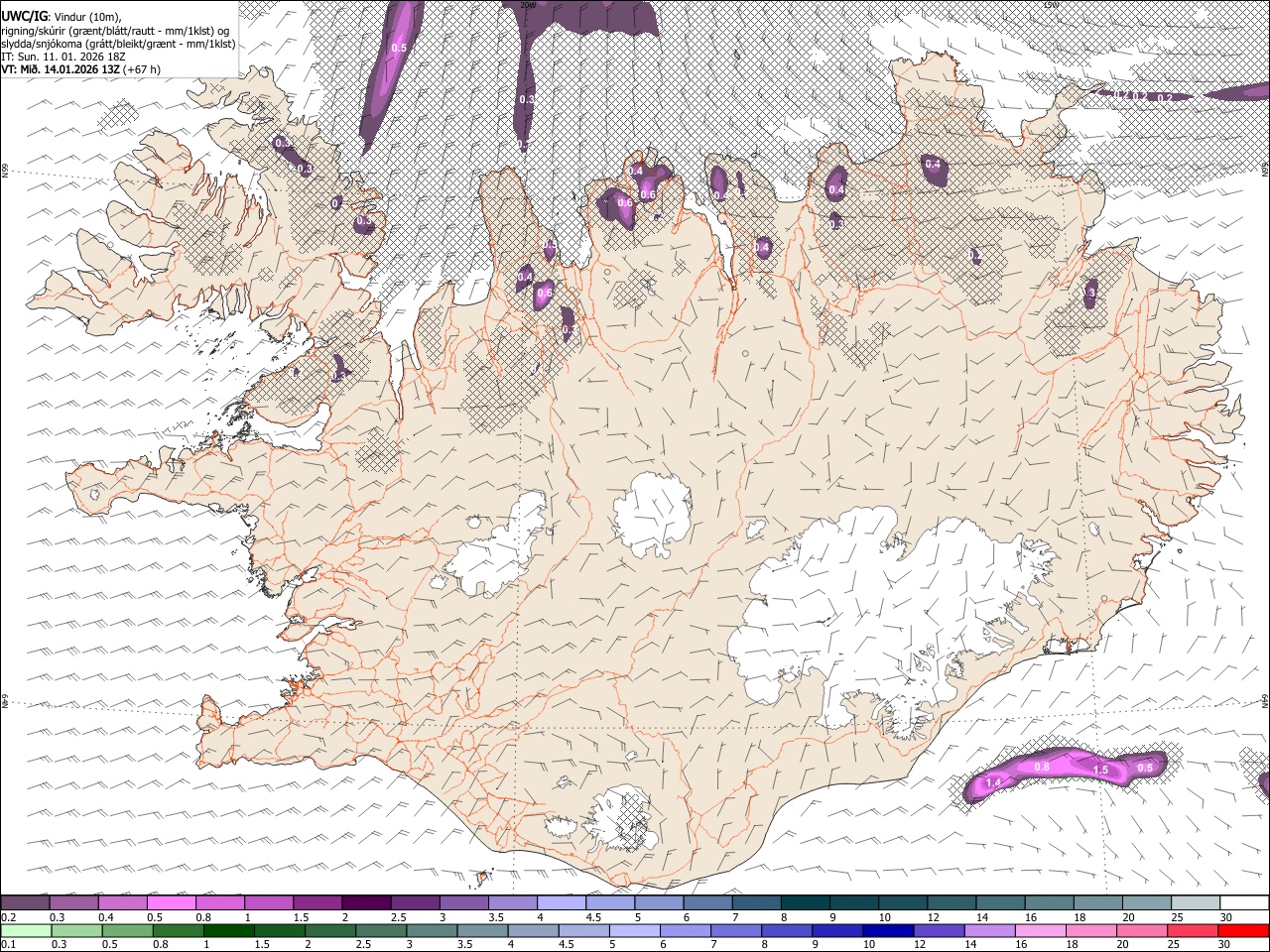Image resolution: width=1270 pixels, height=952 pixels.
Task: Select the dusky purple 0.2 swatch in the upper legend
Action: (x=25, y=903)
